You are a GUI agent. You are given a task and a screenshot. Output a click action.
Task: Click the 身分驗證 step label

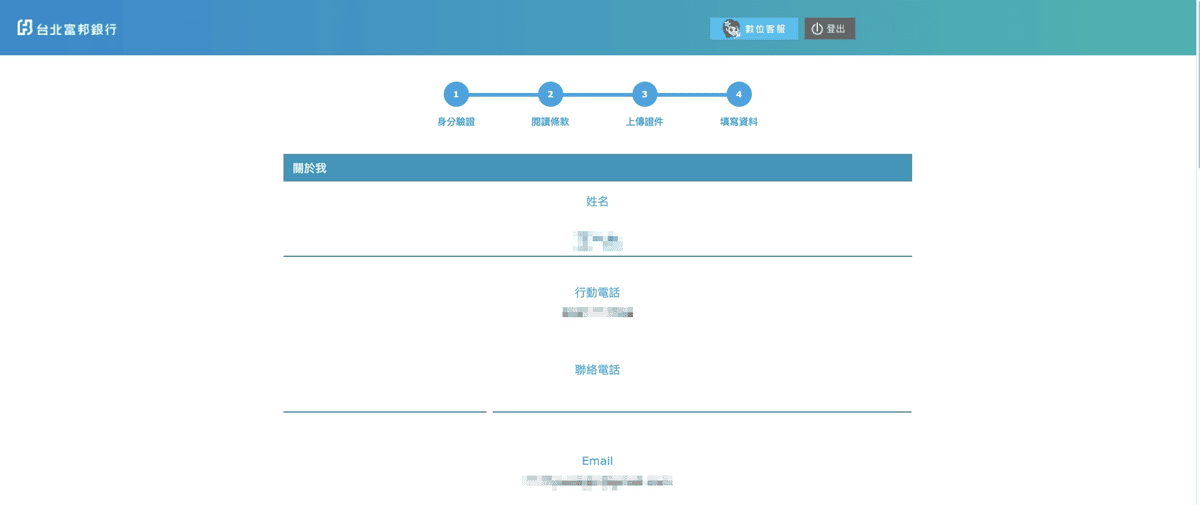pyautogui.click(x=456, y=122)
